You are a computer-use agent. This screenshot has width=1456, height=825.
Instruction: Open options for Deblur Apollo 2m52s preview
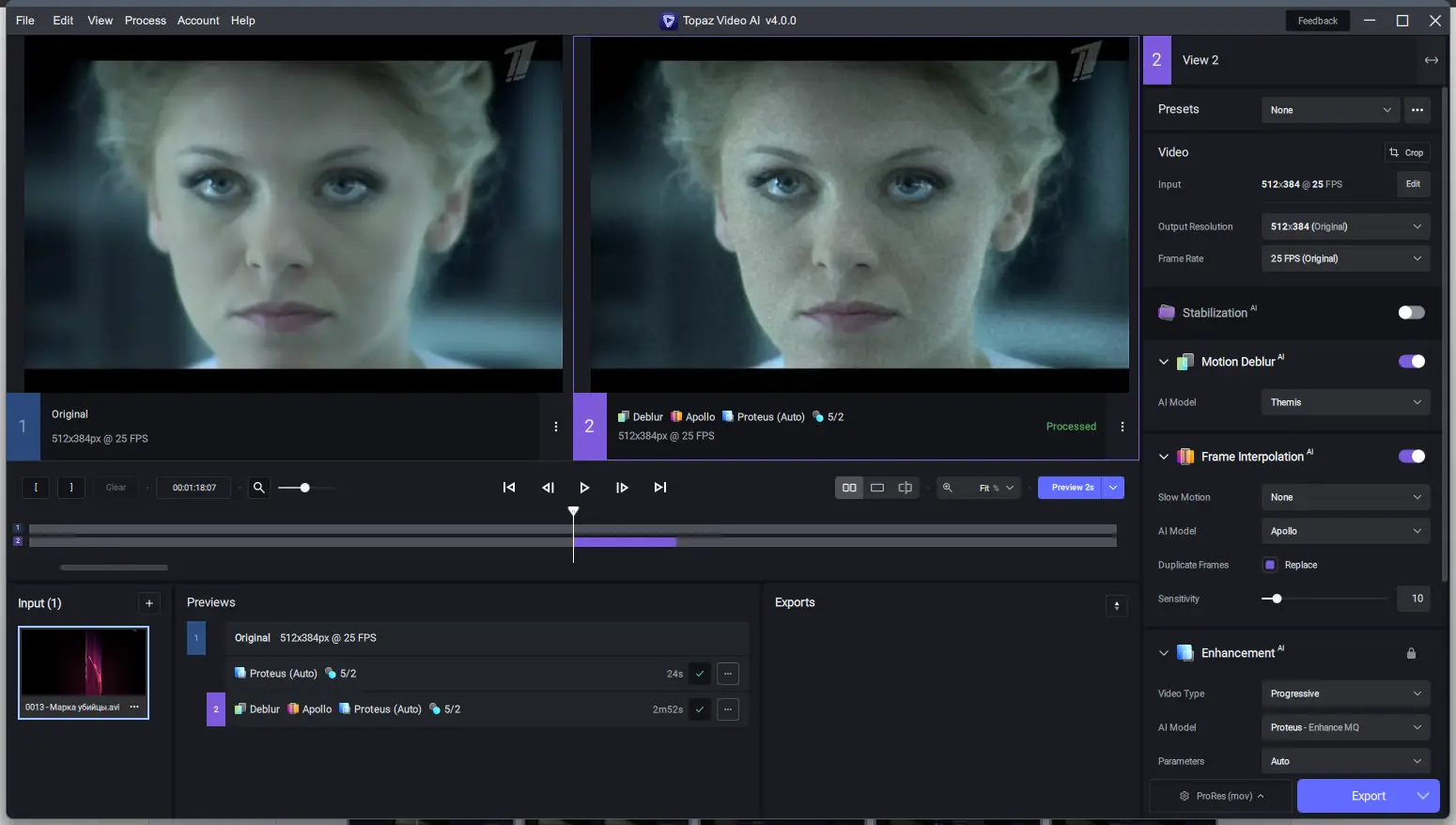click(728, 709)
